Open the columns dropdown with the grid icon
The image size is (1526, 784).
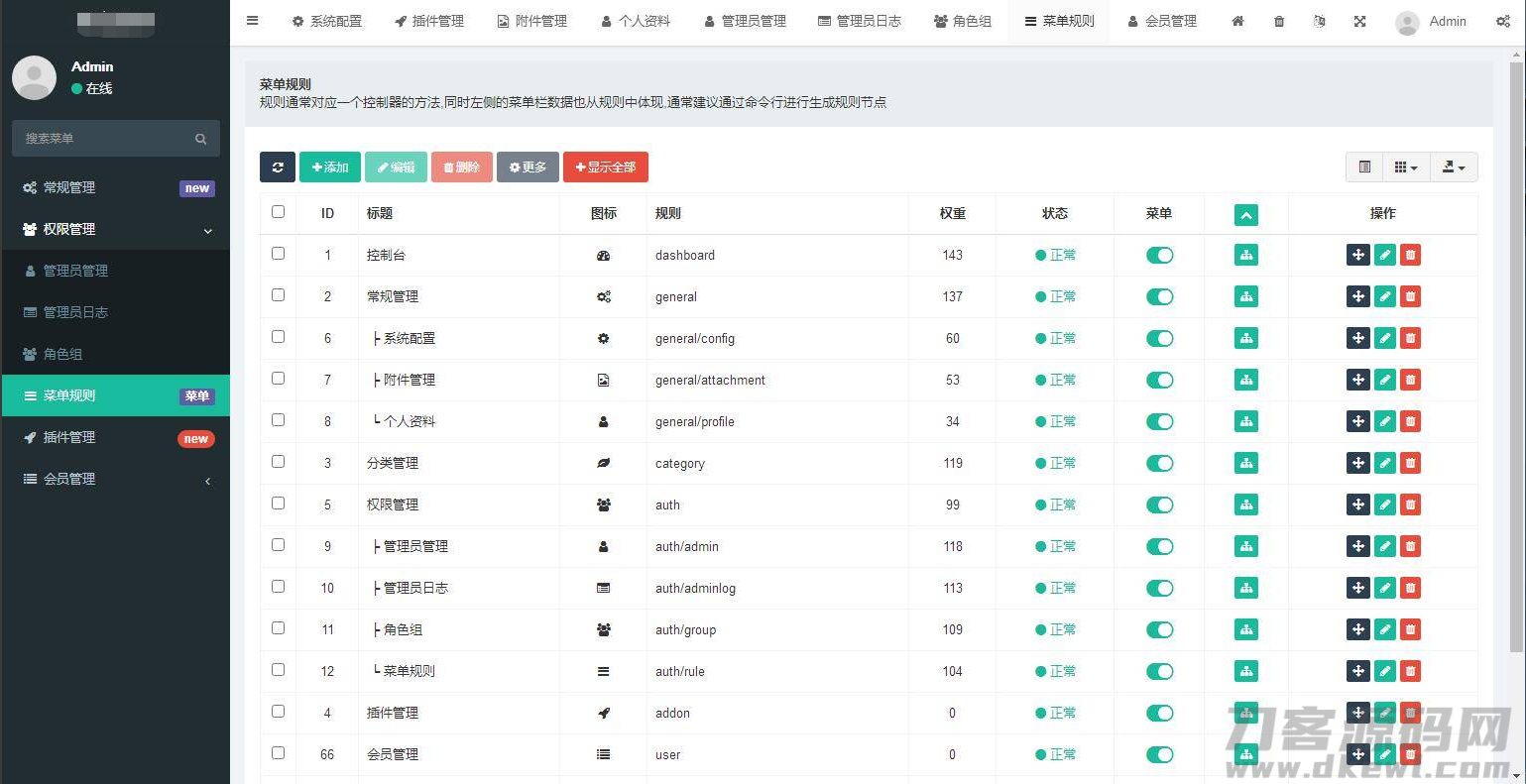point(1405,168)
